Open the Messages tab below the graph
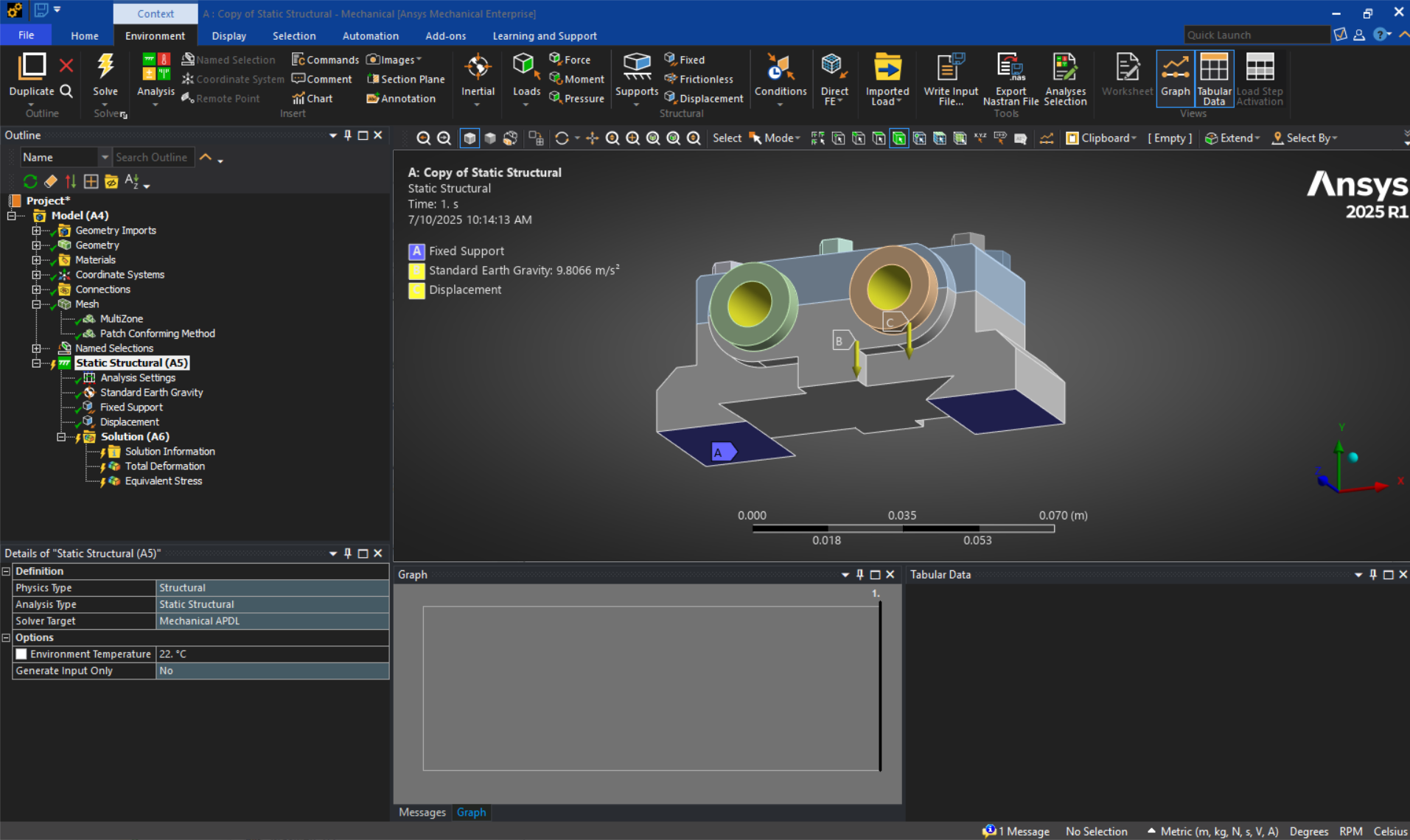 click(422, 812)
